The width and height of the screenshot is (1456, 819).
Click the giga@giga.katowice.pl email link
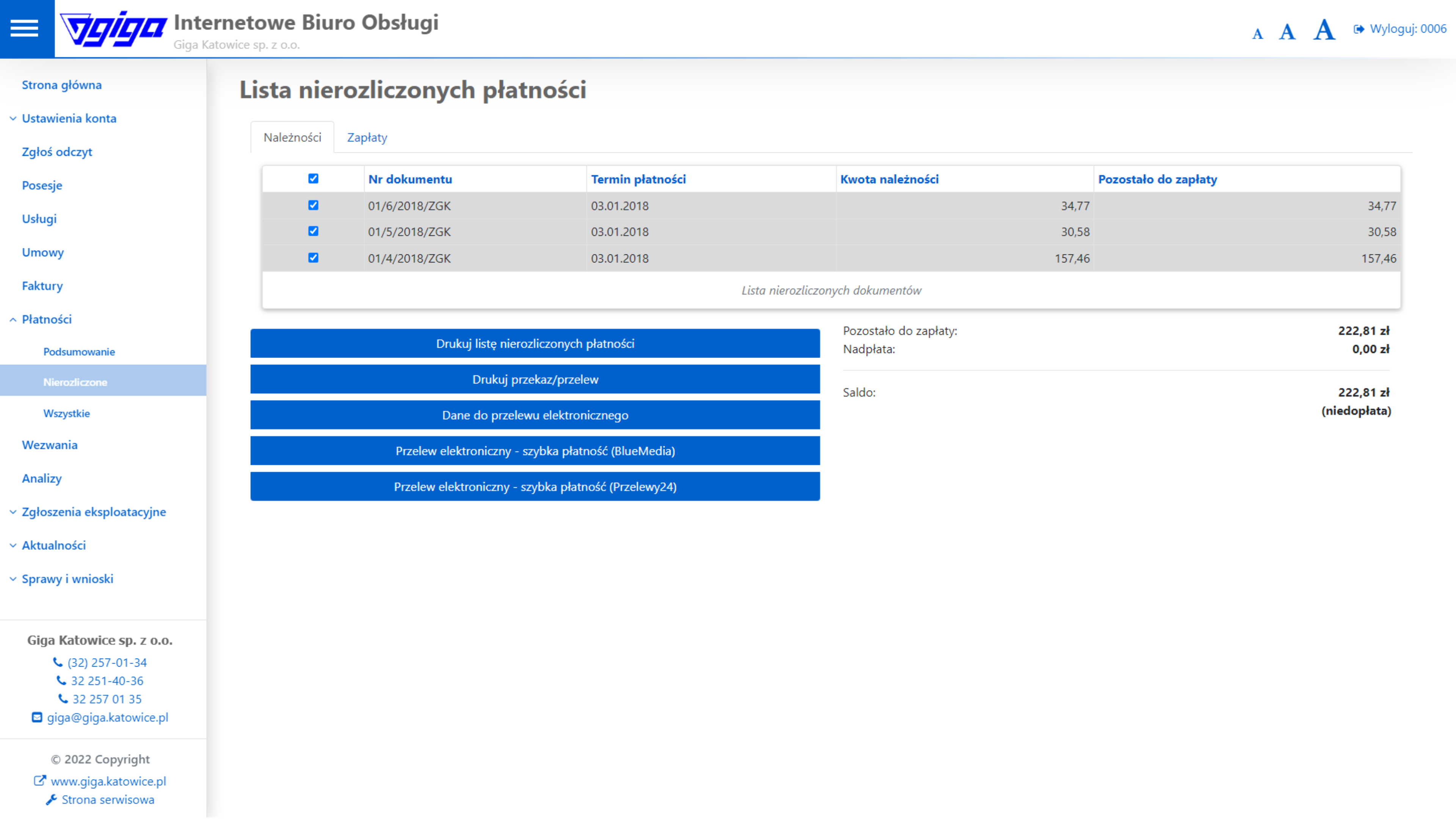[x=108, y=717]
